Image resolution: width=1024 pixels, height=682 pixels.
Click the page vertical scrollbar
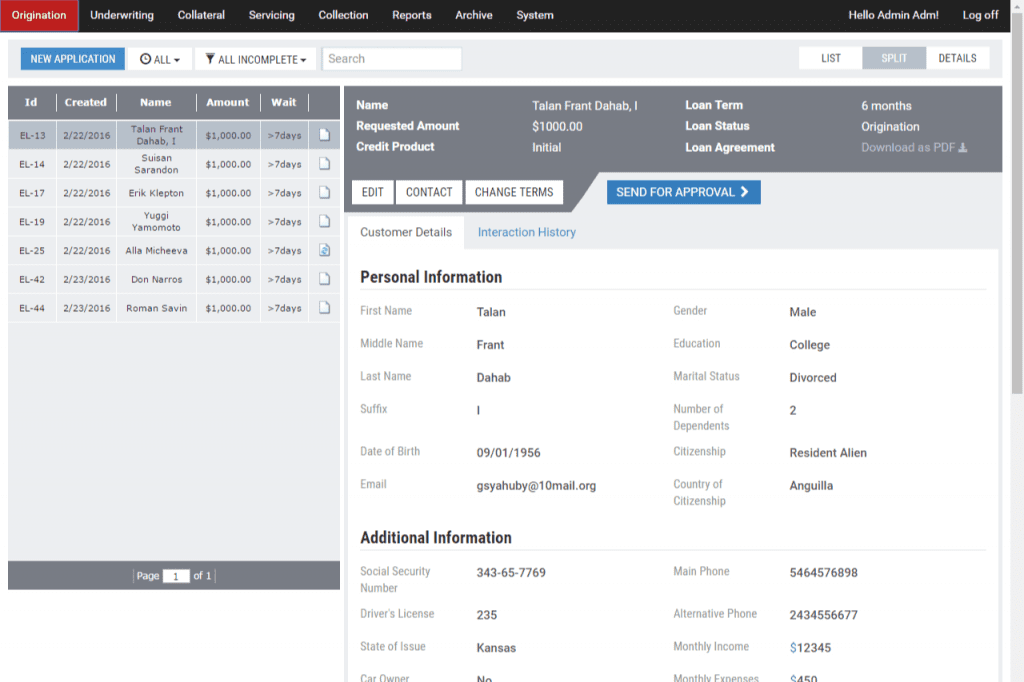[1017, 200]
